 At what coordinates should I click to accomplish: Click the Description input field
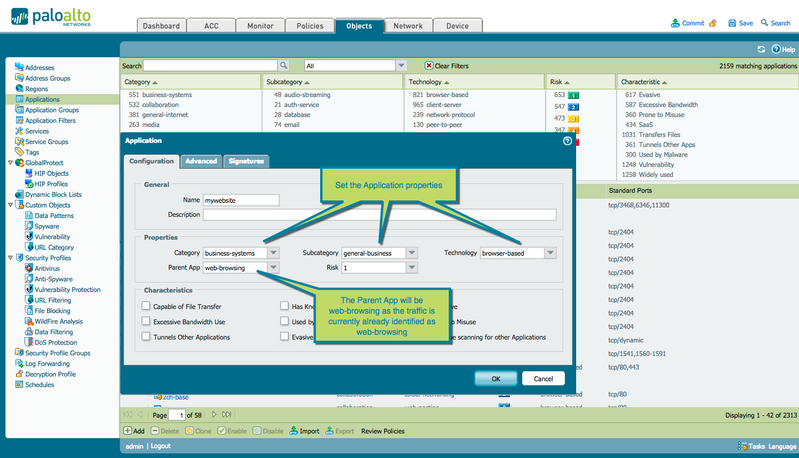380,214
